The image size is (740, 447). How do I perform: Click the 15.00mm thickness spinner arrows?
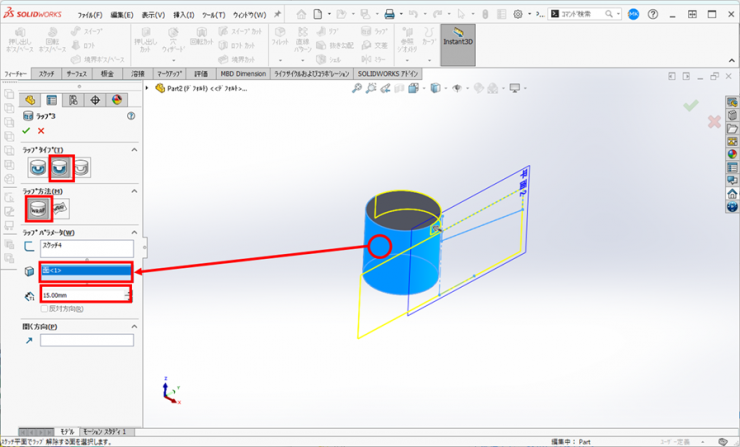[x=128, y=295]
